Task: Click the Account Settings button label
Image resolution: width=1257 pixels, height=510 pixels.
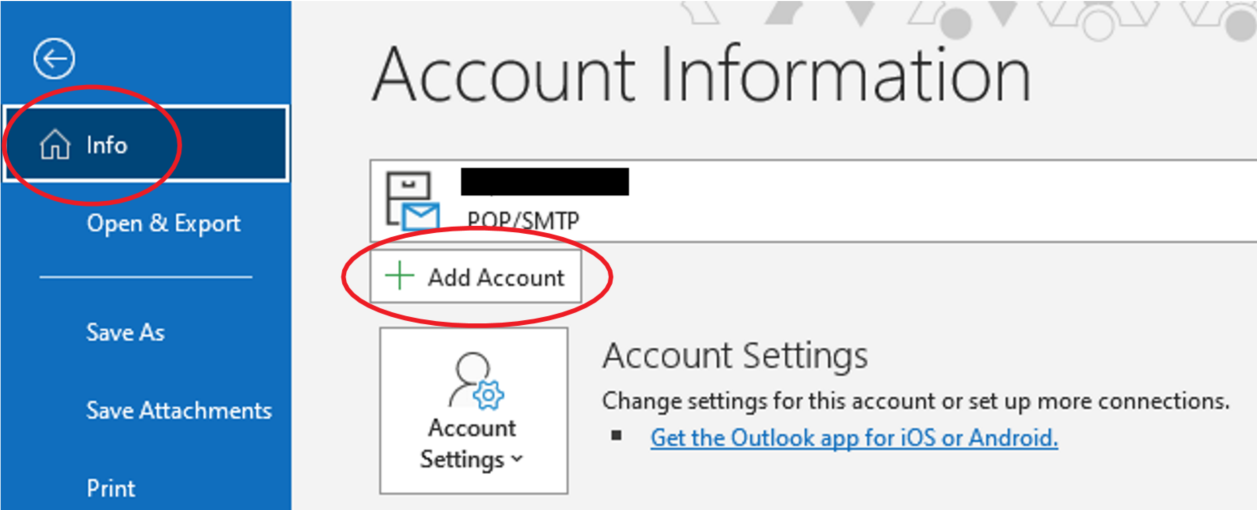Action: (472, 443)
